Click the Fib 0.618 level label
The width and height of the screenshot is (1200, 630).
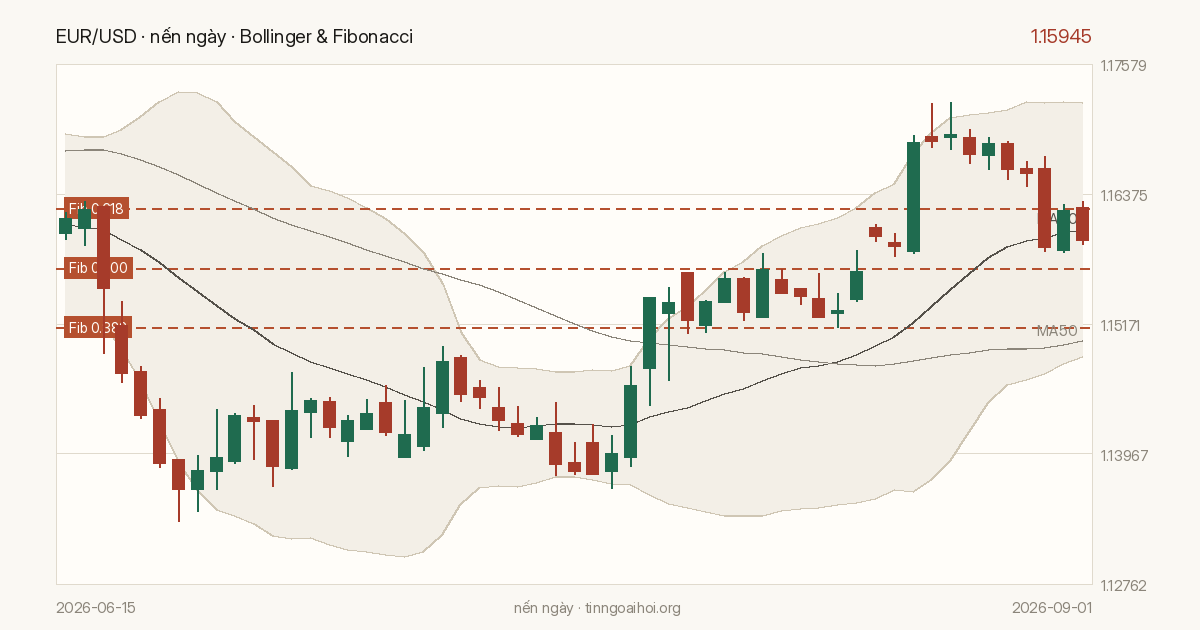[x=97, y=209]
